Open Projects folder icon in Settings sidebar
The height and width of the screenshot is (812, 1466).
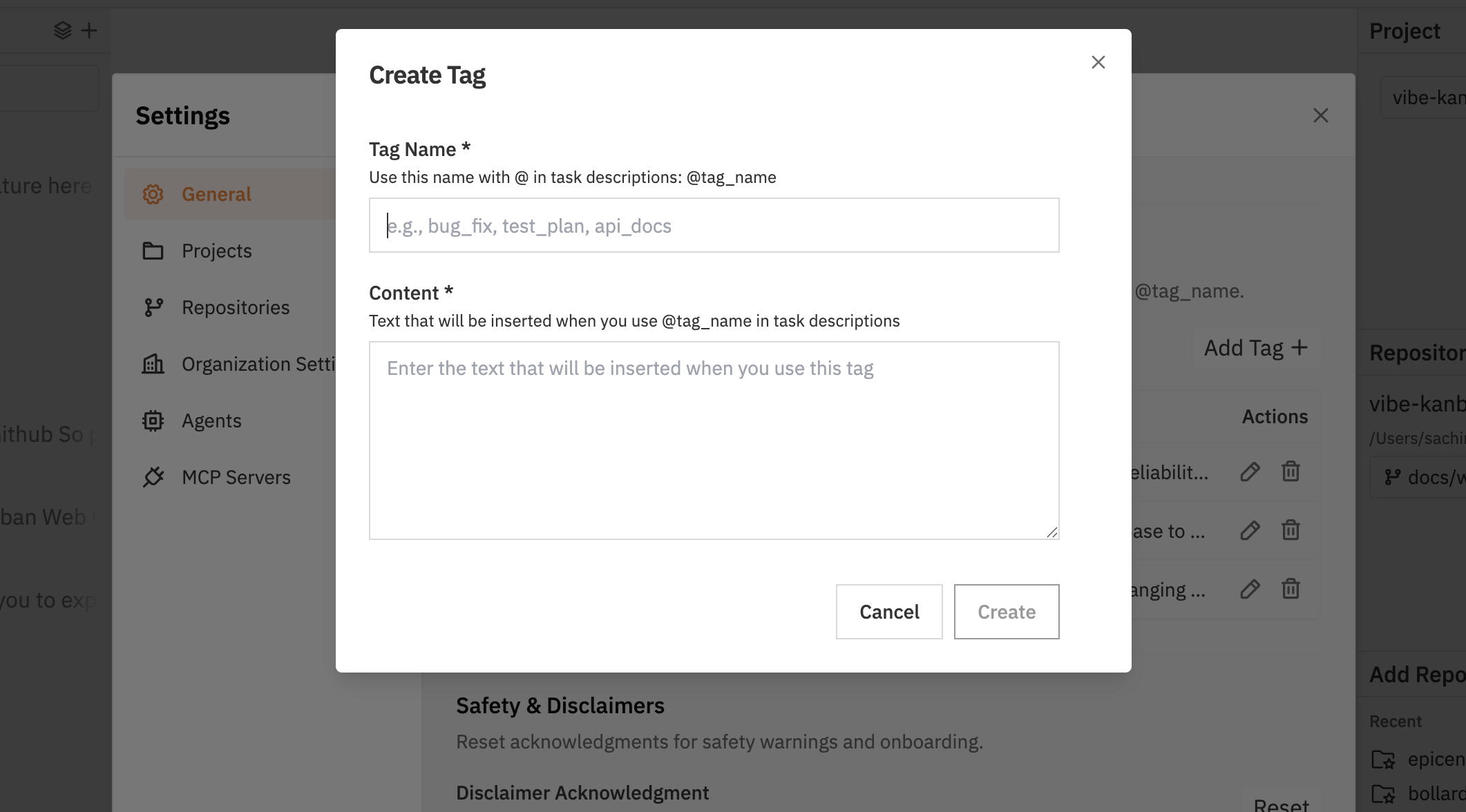(153, 251)
